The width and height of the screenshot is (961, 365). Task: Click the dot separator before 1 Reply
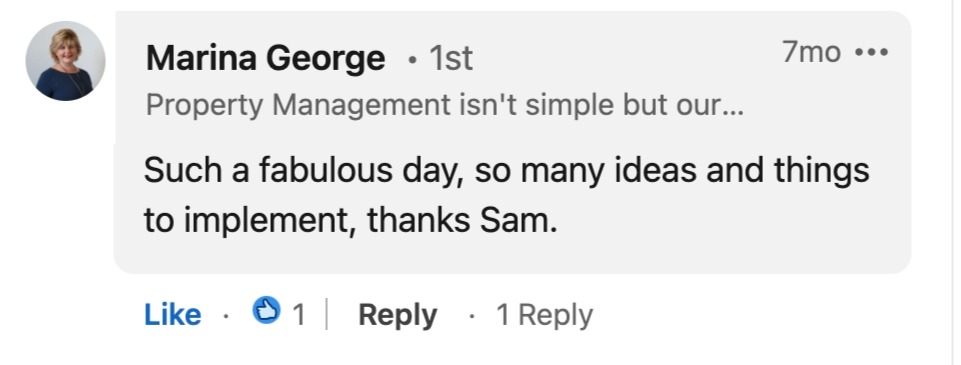coord(471,316)
